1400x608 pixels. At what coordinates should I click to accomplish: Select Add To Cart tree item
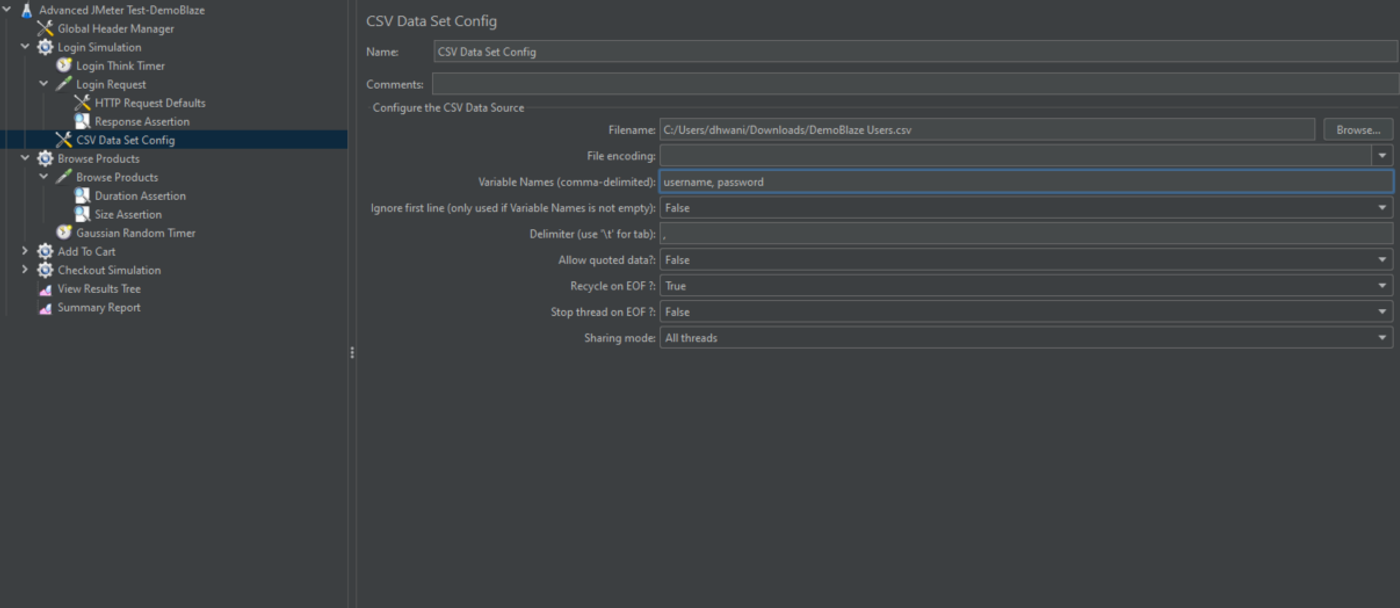coord(86,251)
